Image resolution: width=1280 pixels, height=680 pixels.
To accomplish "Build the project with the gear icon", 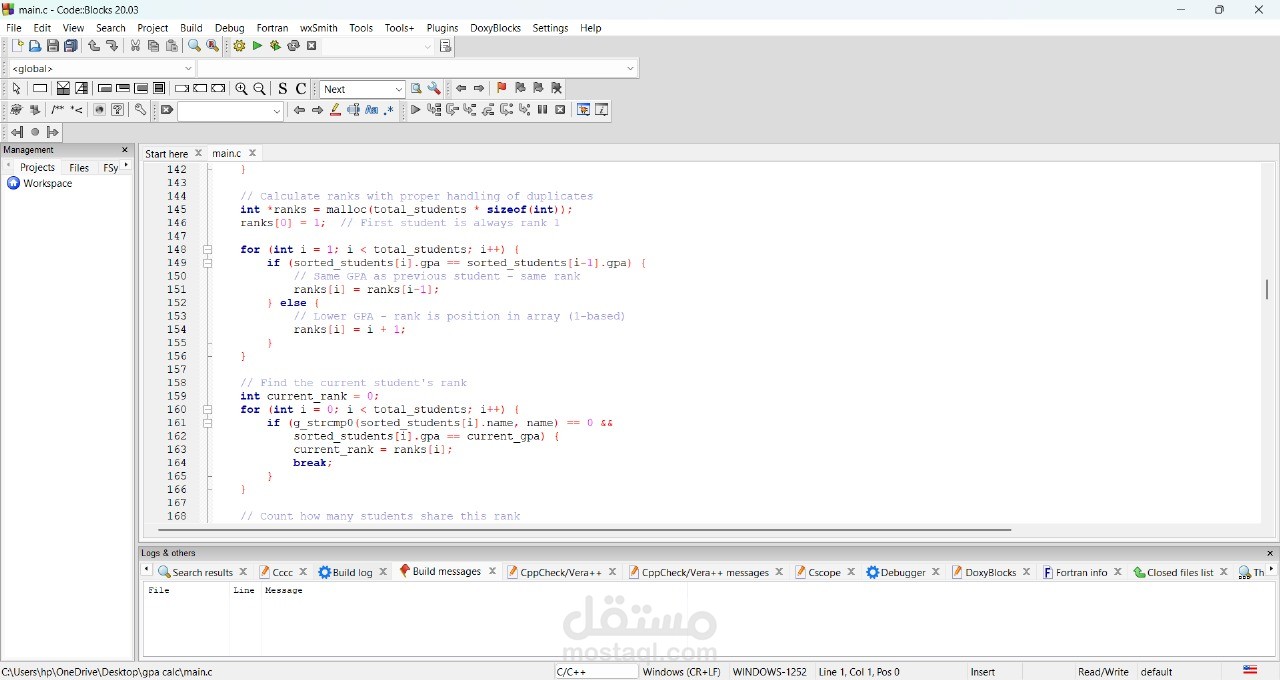I will [239, 46].
